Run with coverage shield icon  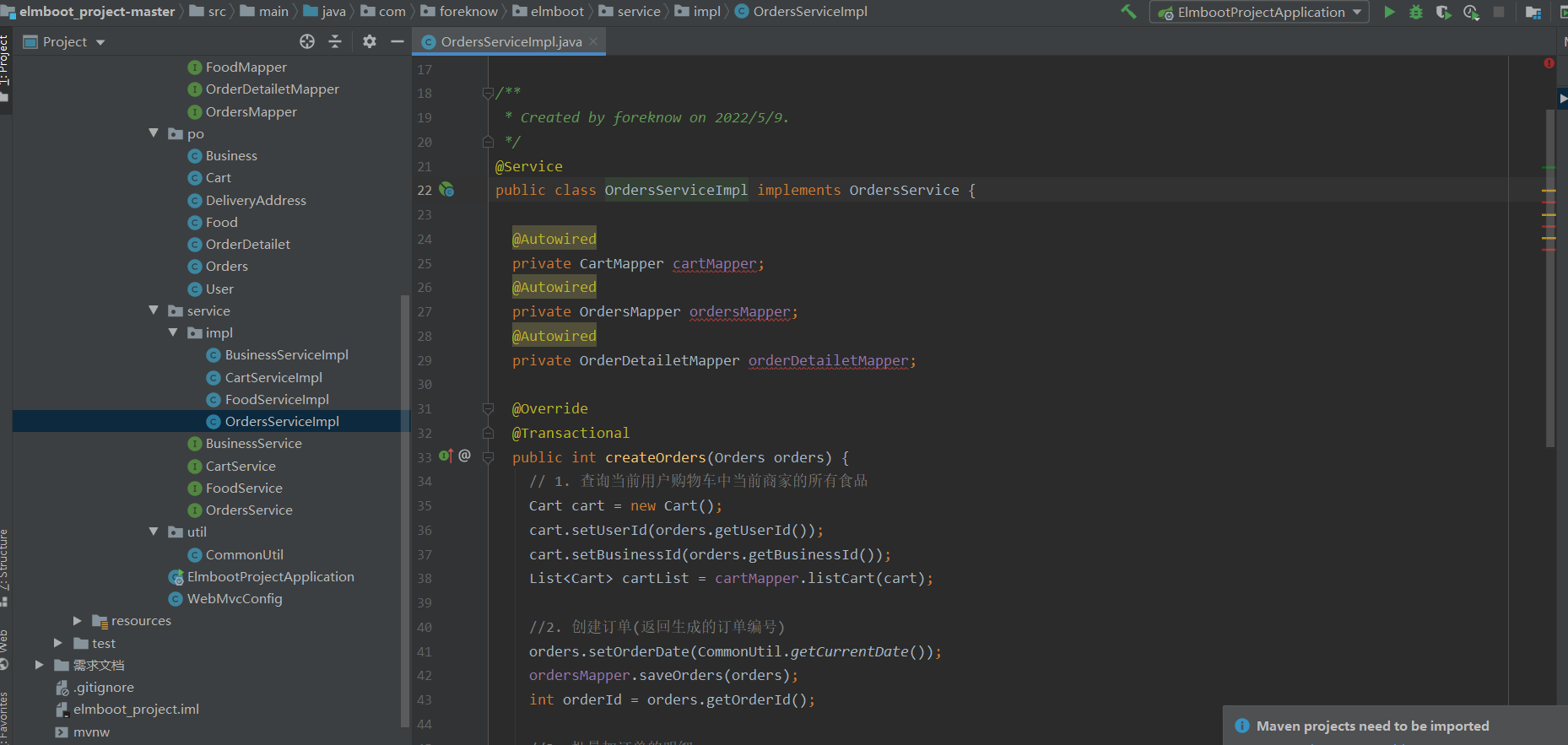point(1443,12)
